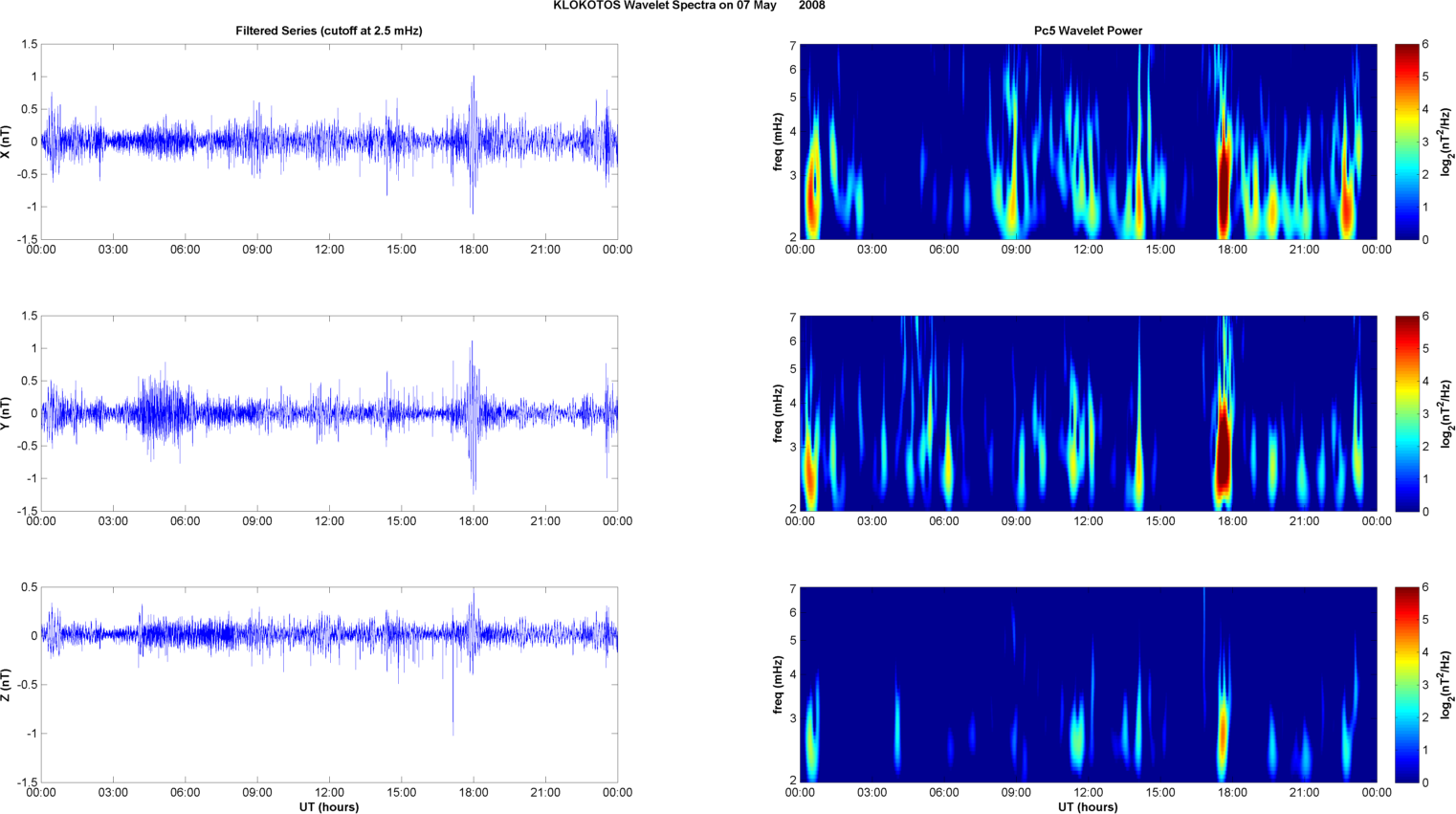Screen dimensions: 1456x814
Task: Click the middle Y-component wavelet power spectrogram
Action: (1088, 413)
